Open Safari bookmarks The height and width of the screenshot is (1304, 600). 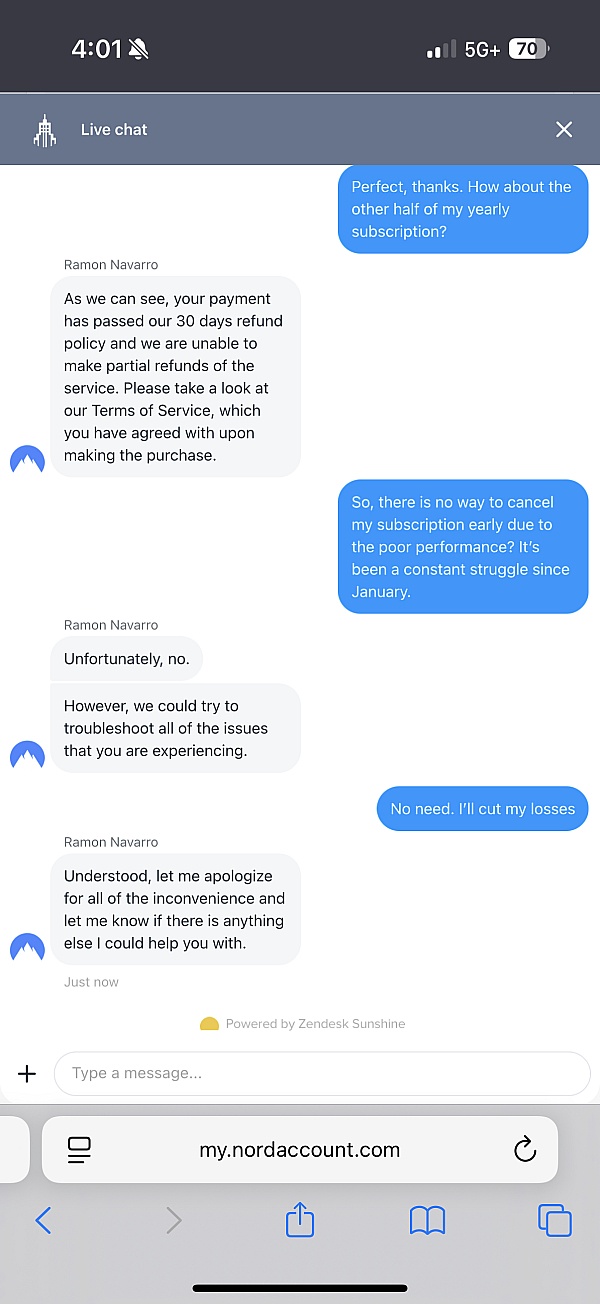427,1220
